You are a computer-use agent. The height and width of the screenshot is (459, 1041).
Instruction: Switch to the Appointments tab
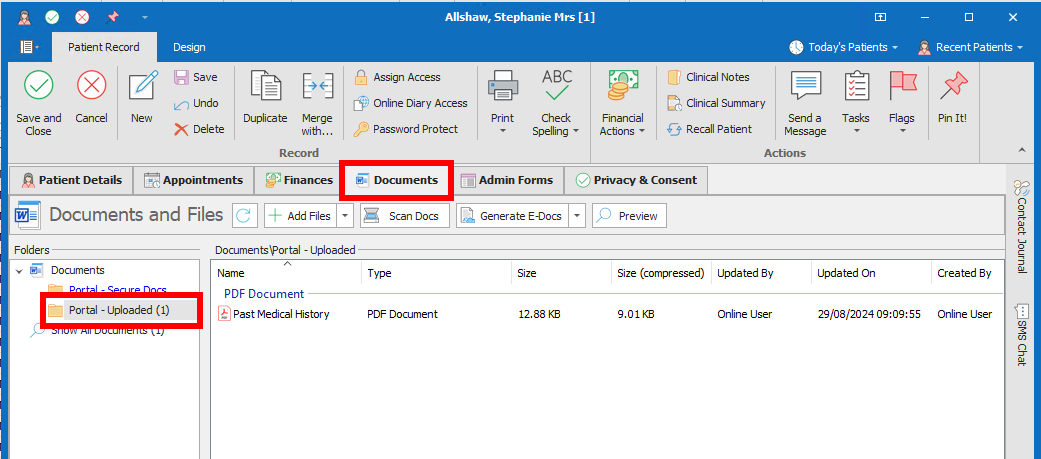click(193, 180)
